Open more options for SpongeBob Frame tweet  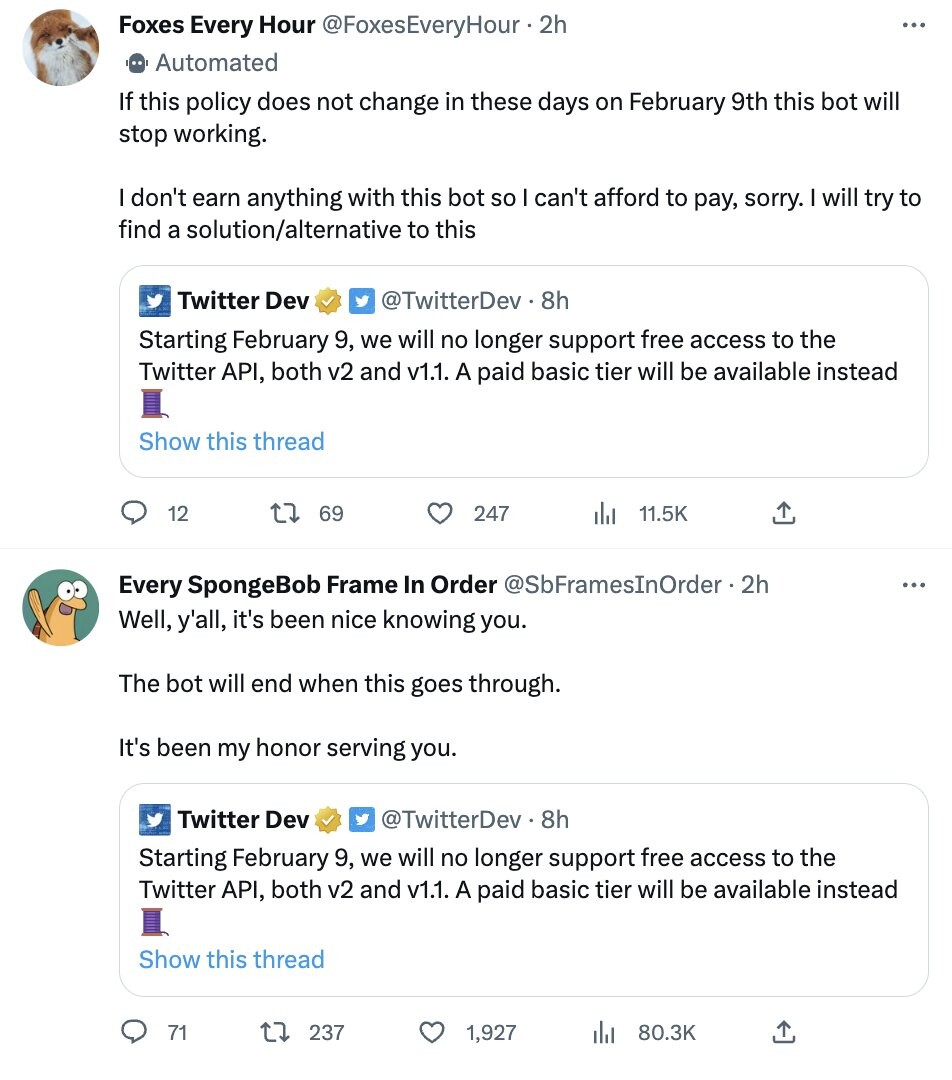coord(913,584)
